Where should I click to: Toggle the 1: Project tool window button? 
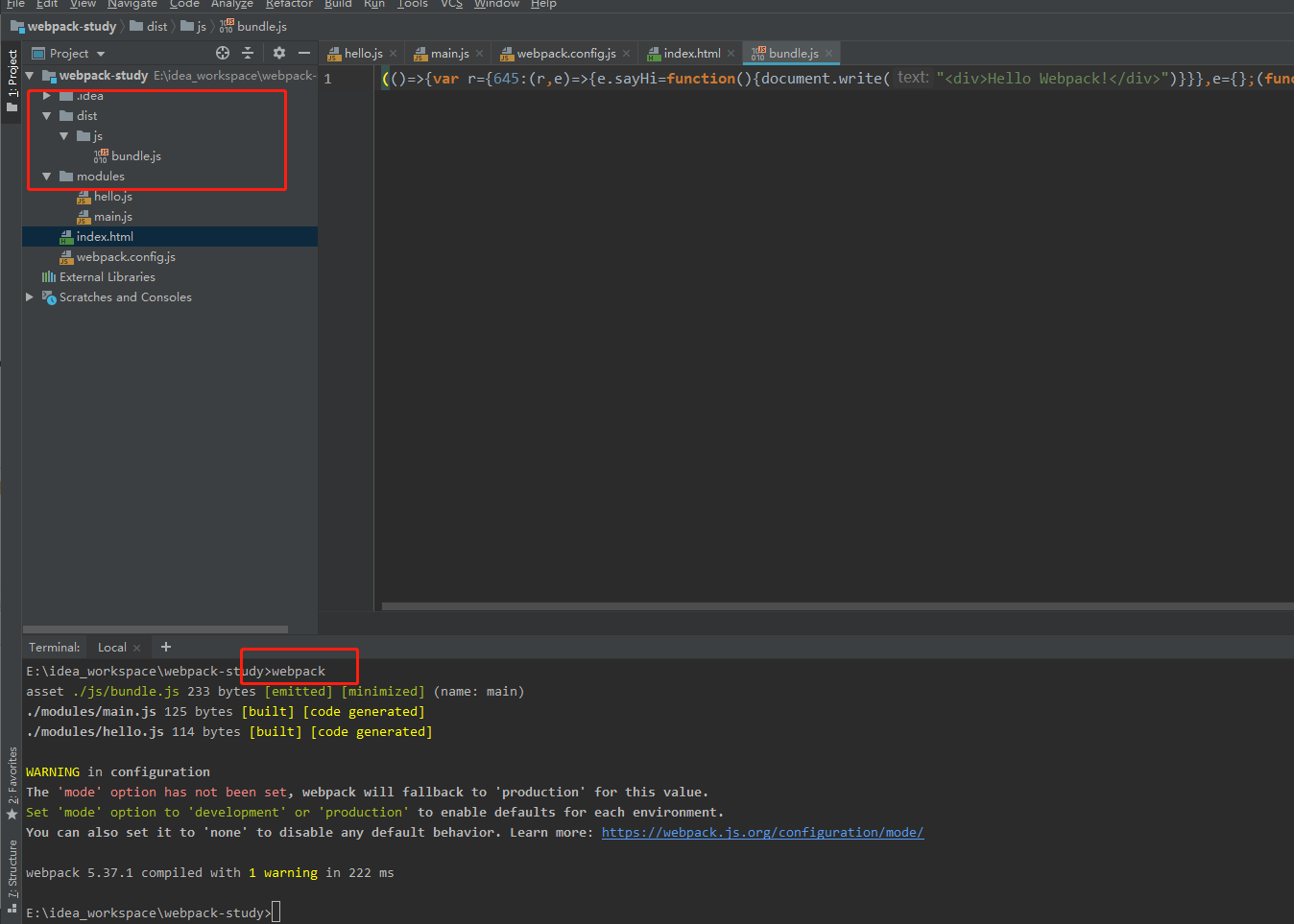(x=12, y=82)
